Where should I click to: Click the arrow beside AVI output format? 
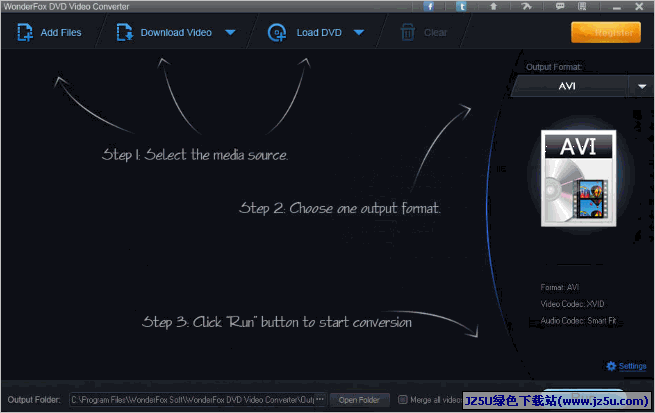(x=642, y=86)
